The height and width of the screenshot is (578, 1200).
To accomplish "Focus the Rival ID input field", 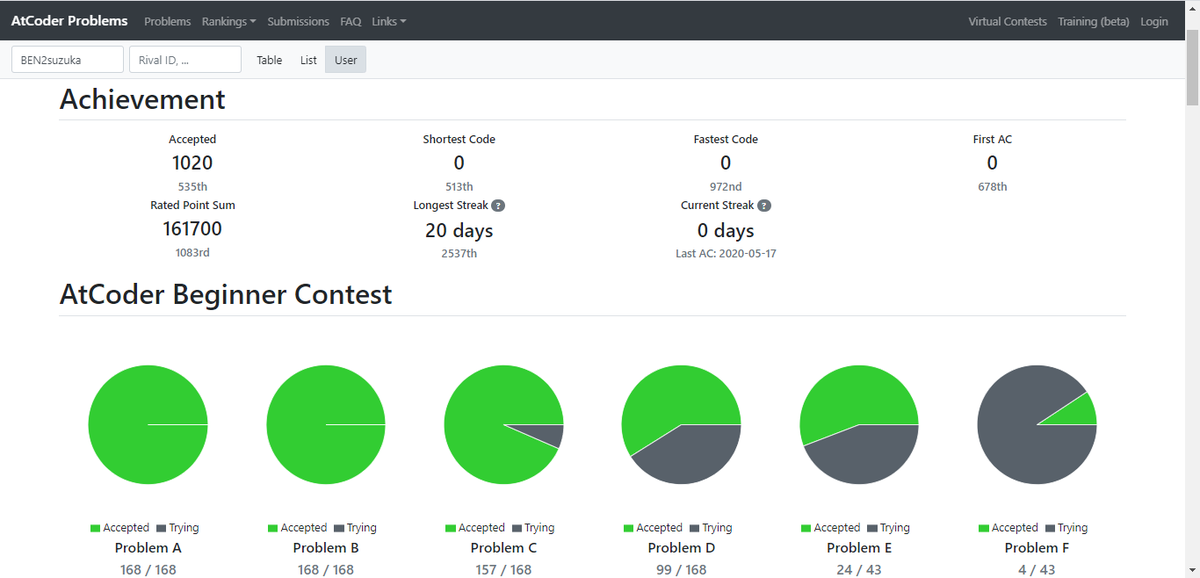I will (185, 60).
